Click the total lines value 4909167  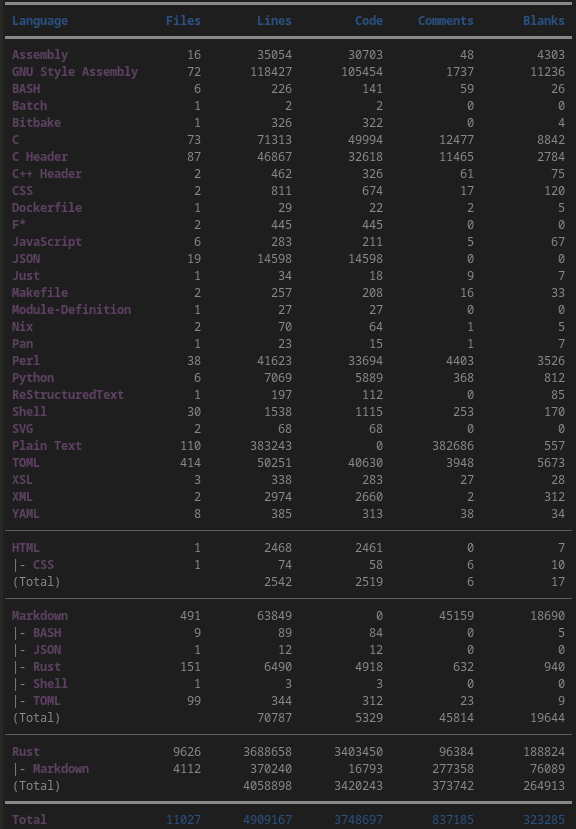(x=267, y=819)
